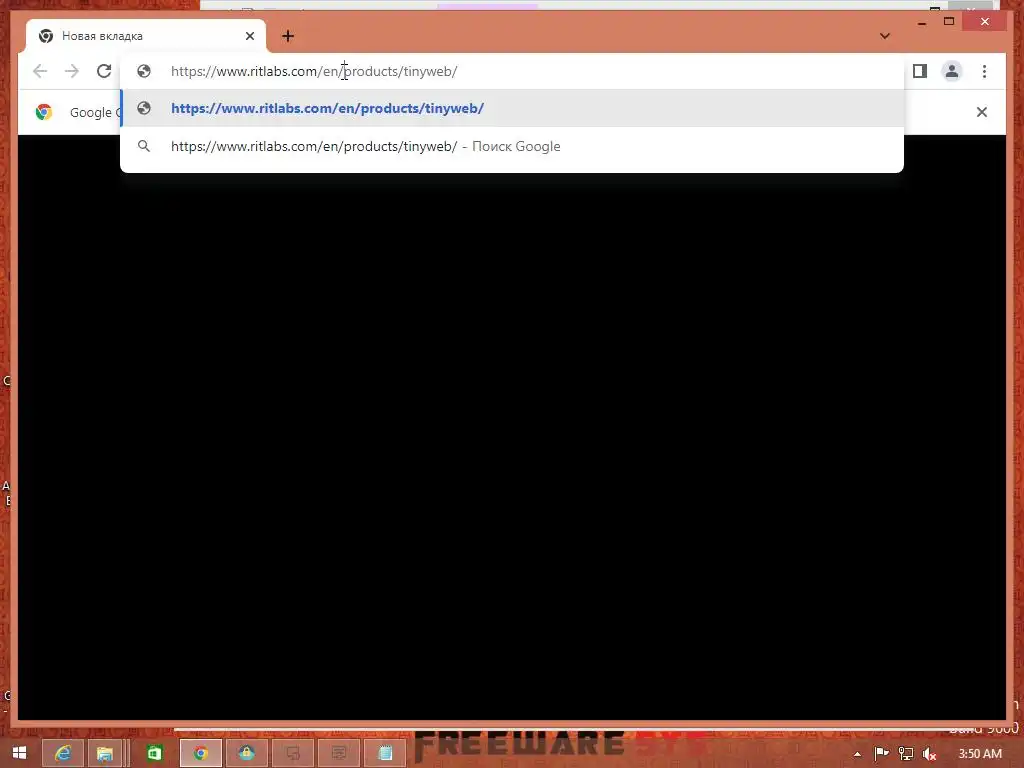This screenshot has width=1024, height=768.
Task: Open the Chrome three-dot menu
Action: [984, 71]
